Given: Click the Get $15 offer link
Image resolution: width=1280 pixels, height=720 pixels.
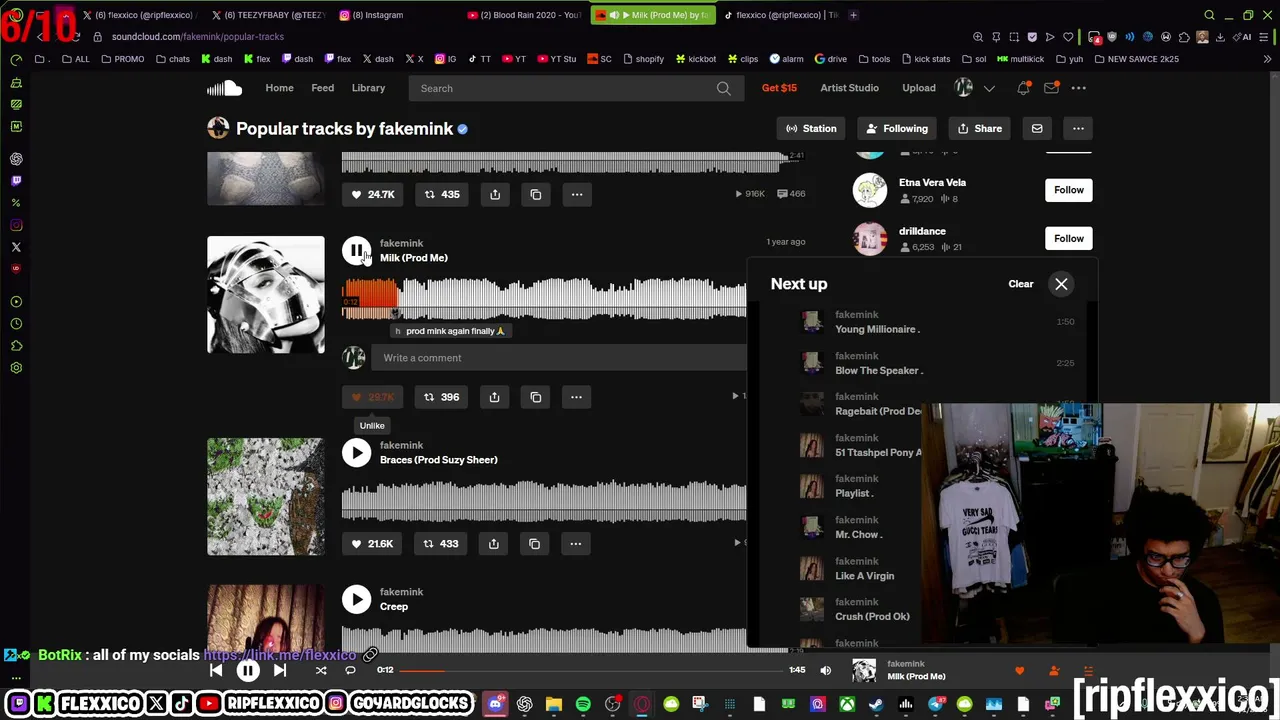Looking at the screenshot, I should (779, 88).
